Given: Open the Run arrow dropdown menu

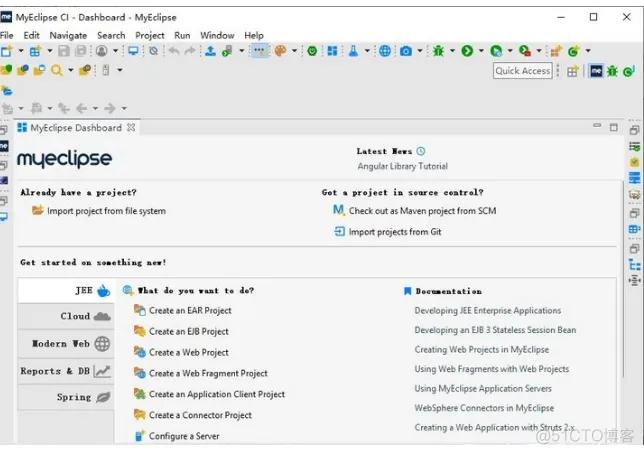Looking at the screenshot, I should [x=481, y=51].
